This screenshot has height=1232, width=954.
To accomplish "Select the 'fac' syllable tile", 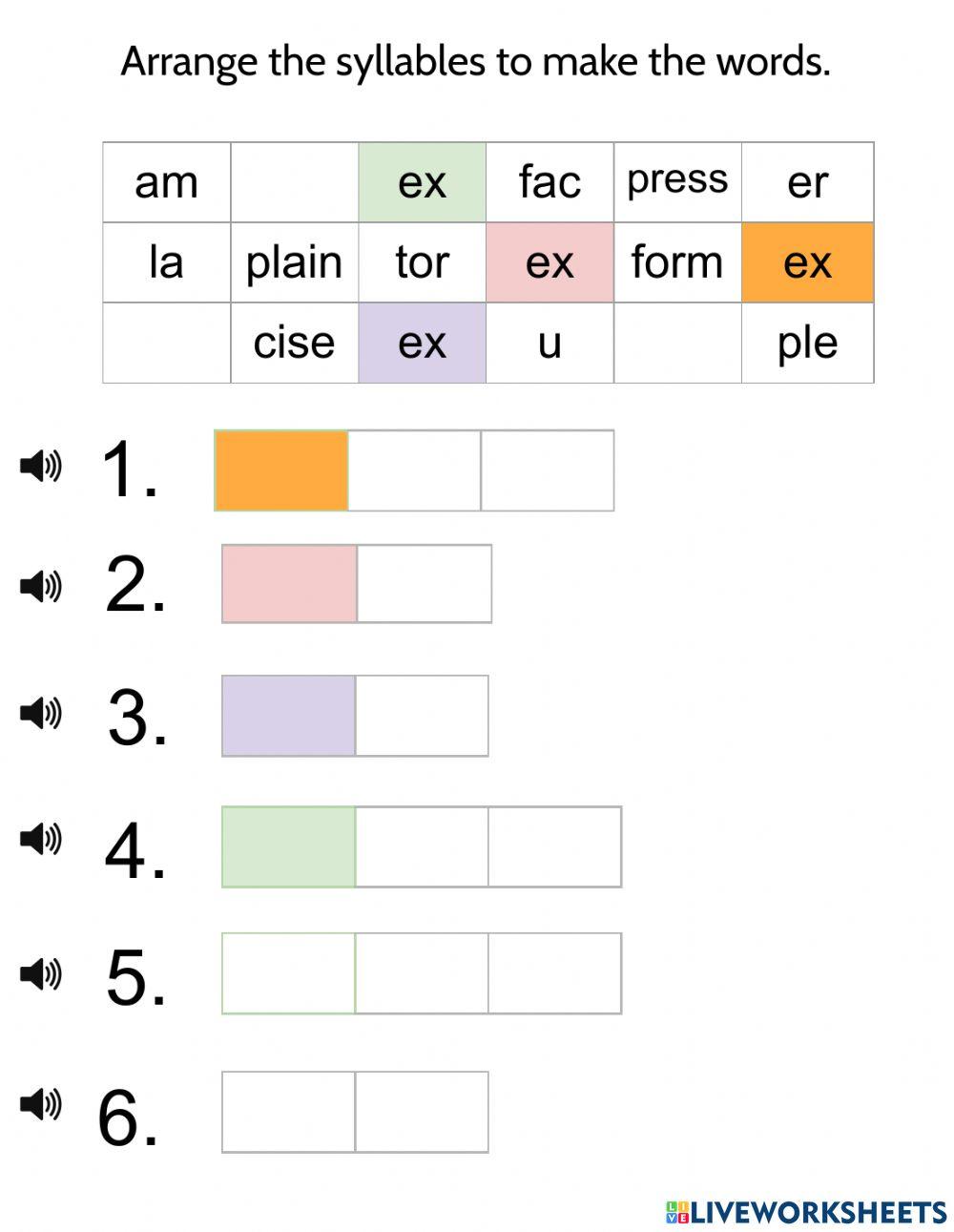I will [550, 182].
